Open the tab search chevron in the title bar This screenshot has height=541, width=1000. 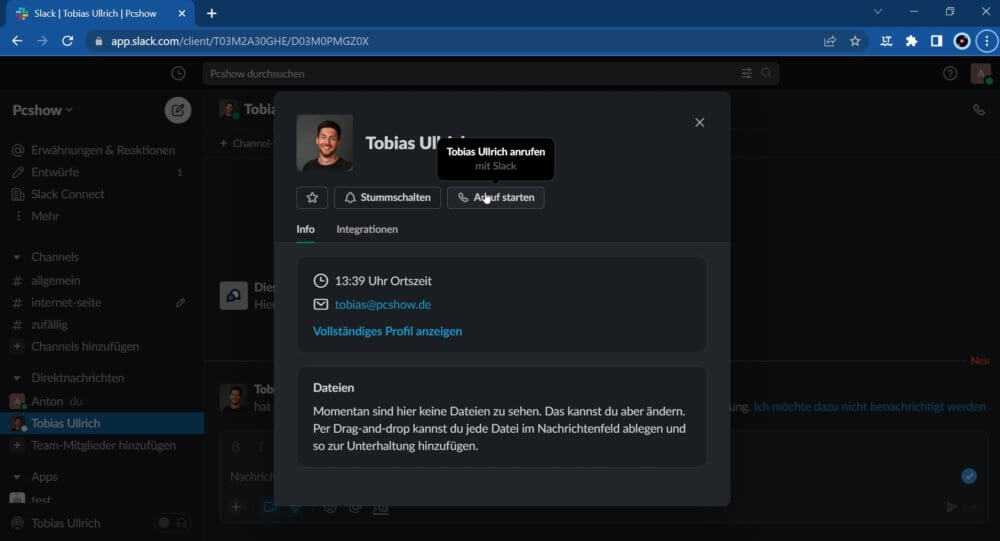878,11
